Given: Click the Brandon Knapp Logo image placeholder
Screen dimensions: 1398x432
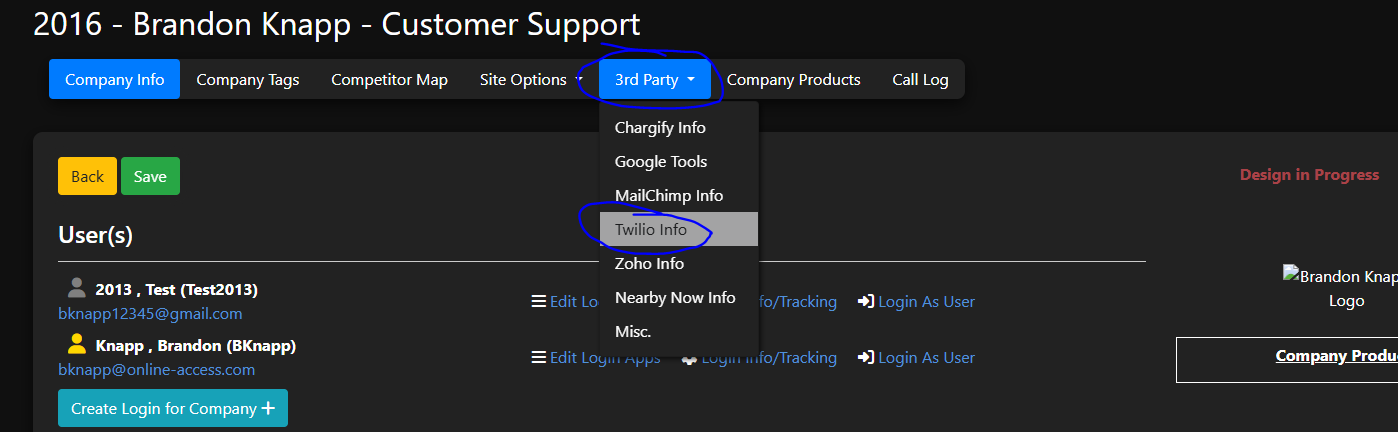Looking at the screenshot, I should point(1341,286).
